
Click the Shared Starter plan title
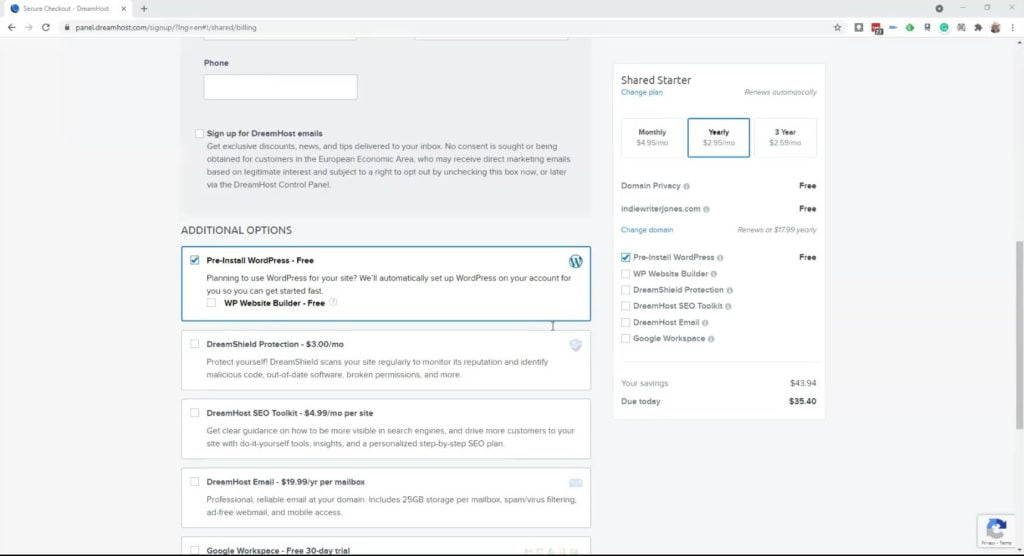(x=656, y=80)
